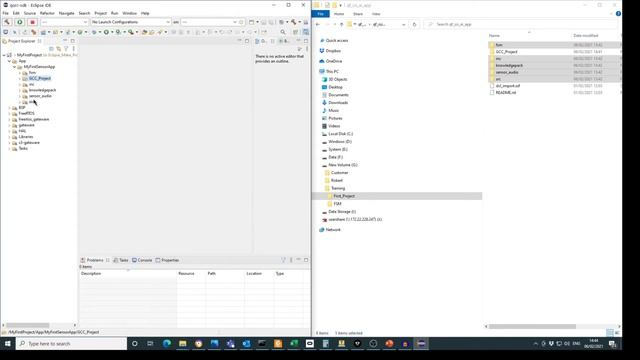Click the Problems view filter icon
640x360 pixels.
click(x=283, y=260)
